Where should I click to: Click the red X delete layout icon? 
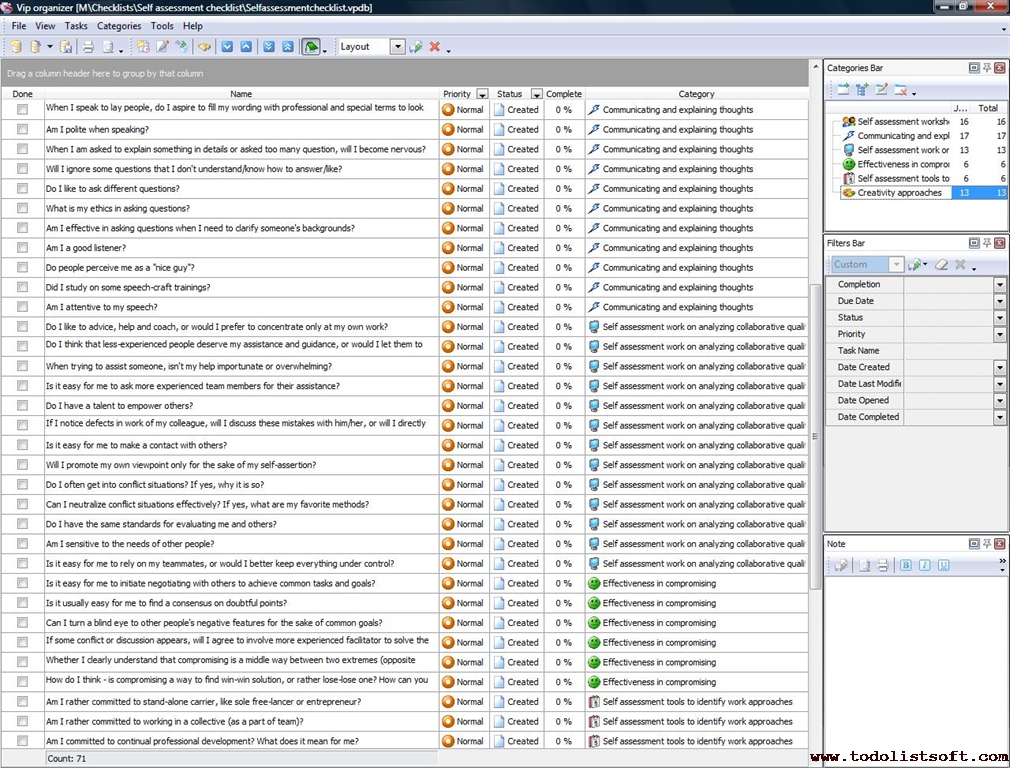[x=435, y=47]
